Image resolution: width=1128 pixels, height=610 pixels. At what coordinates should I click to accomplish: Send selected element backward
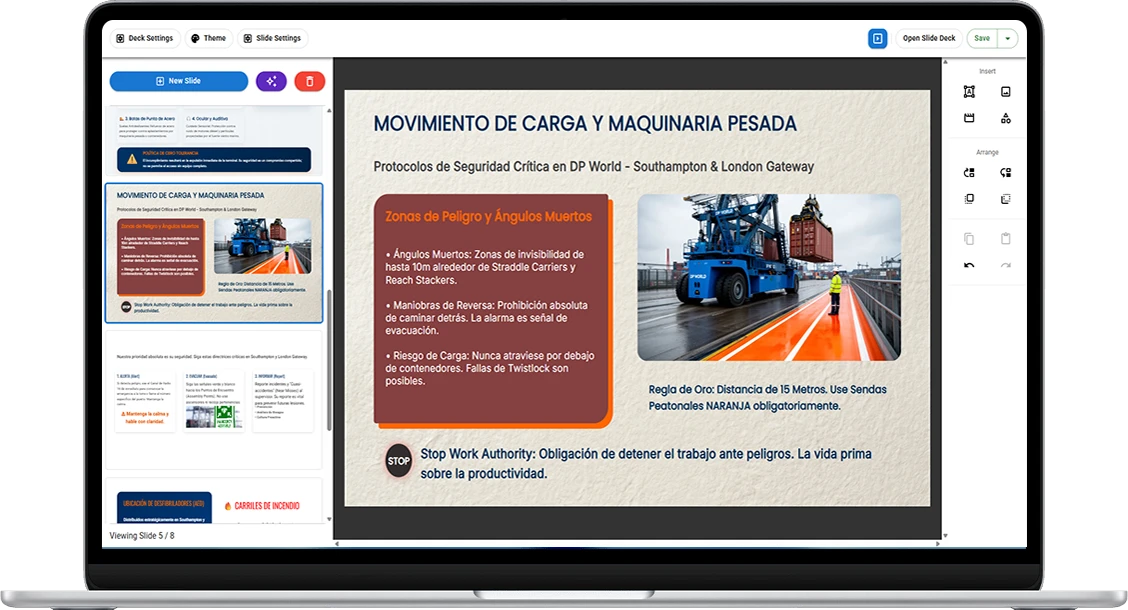(1006, 173)
